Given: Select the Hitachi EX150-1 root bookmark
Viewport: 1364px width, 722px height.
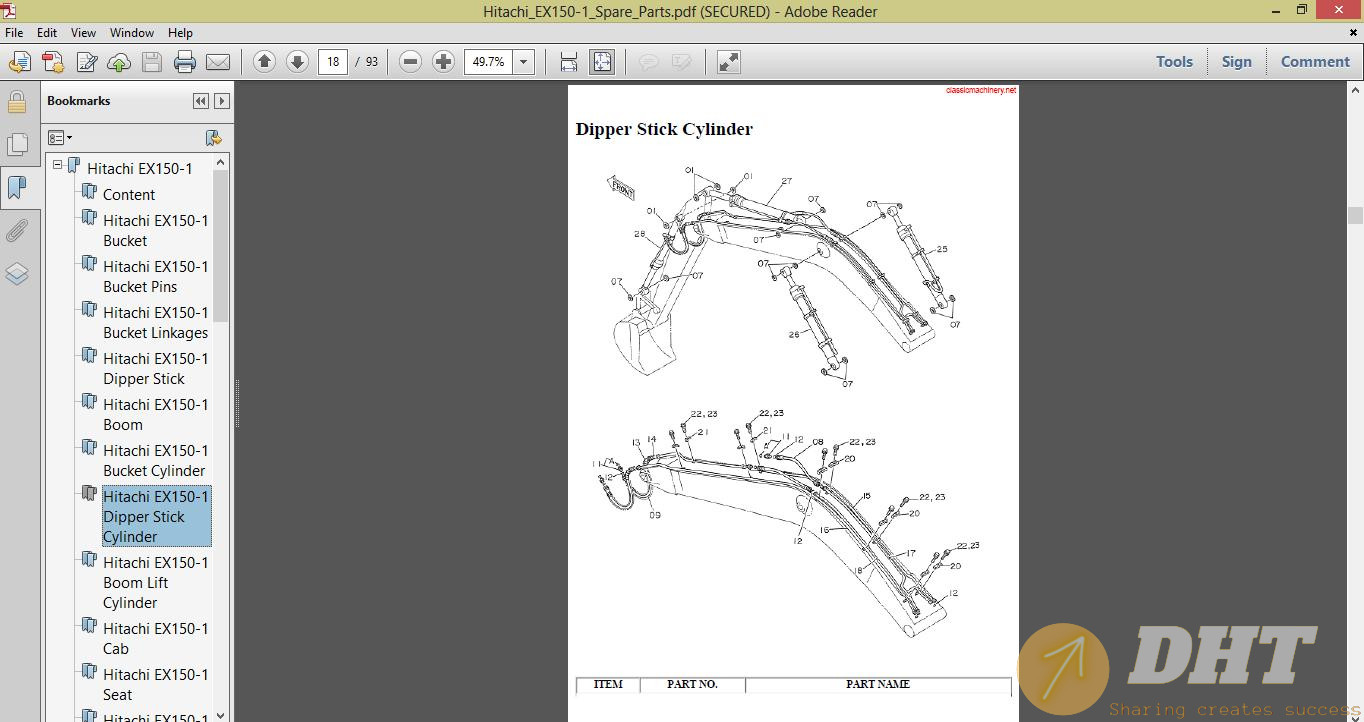Looking at the screenshot, I should click(x=140, y=168).
